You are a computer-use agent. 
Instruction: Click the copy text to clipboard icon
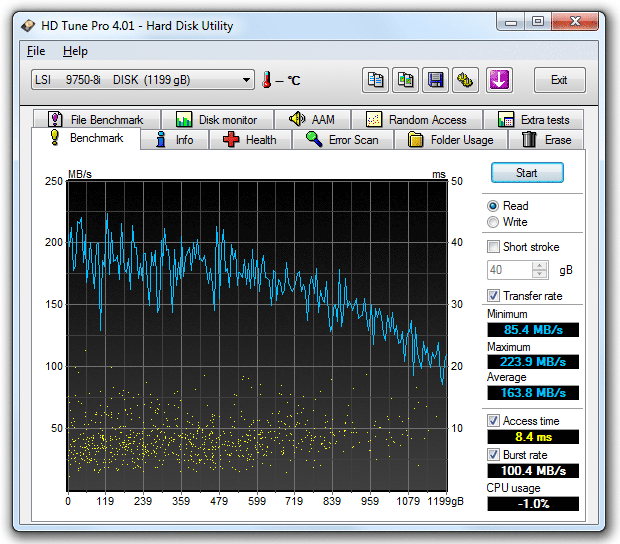375,80
